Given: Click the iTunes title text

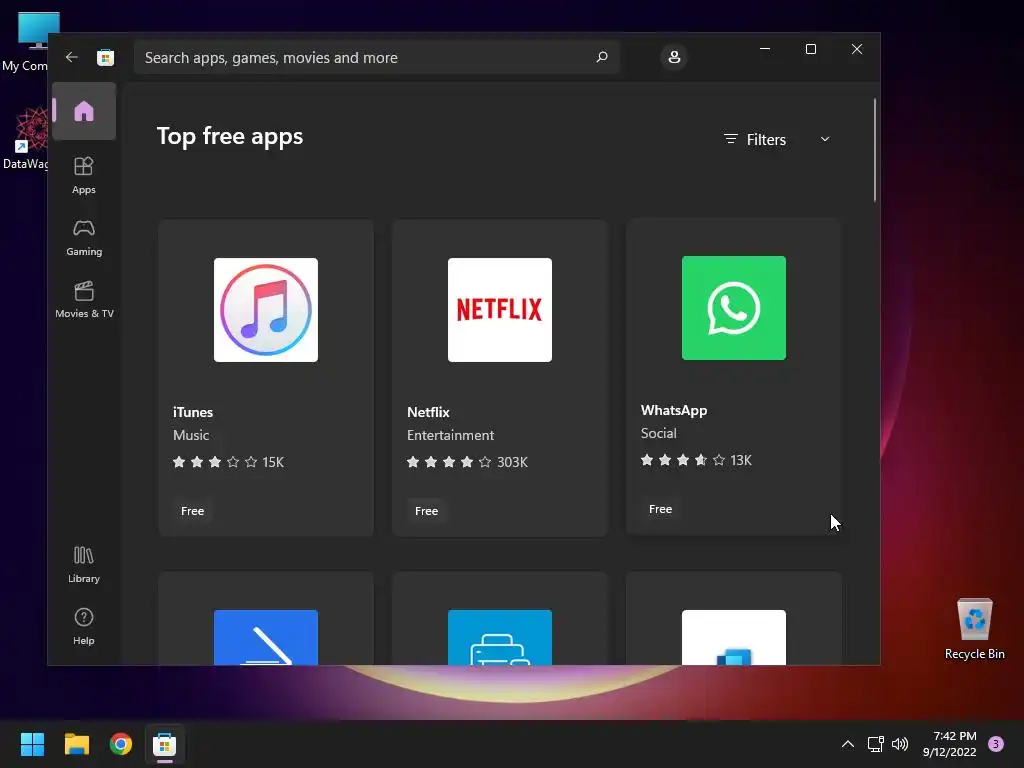Looking at the screenshot, I should (193, 412).
